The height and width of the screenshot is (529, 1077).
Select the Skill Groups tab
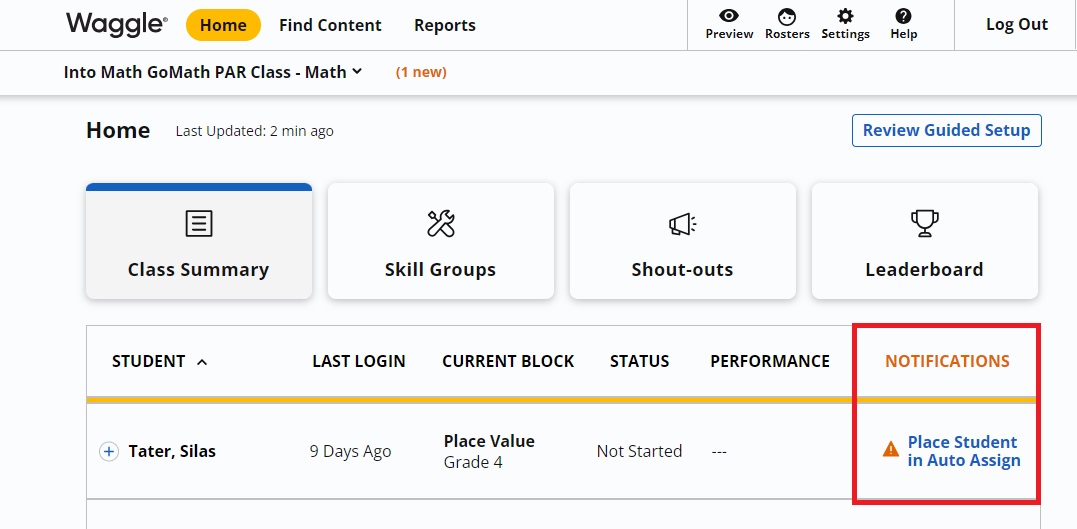[440, 241]
